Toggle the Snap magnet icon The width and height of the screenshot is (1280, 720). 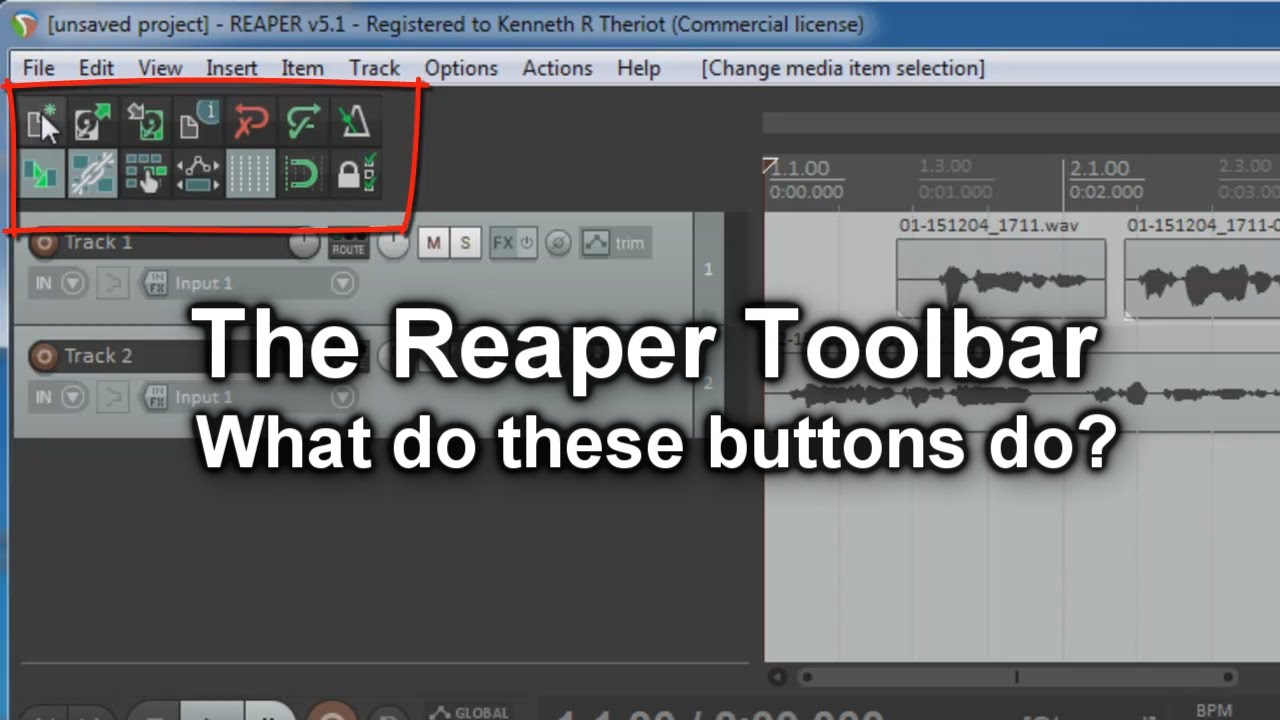pyautogui.click(x=302, y=174)
